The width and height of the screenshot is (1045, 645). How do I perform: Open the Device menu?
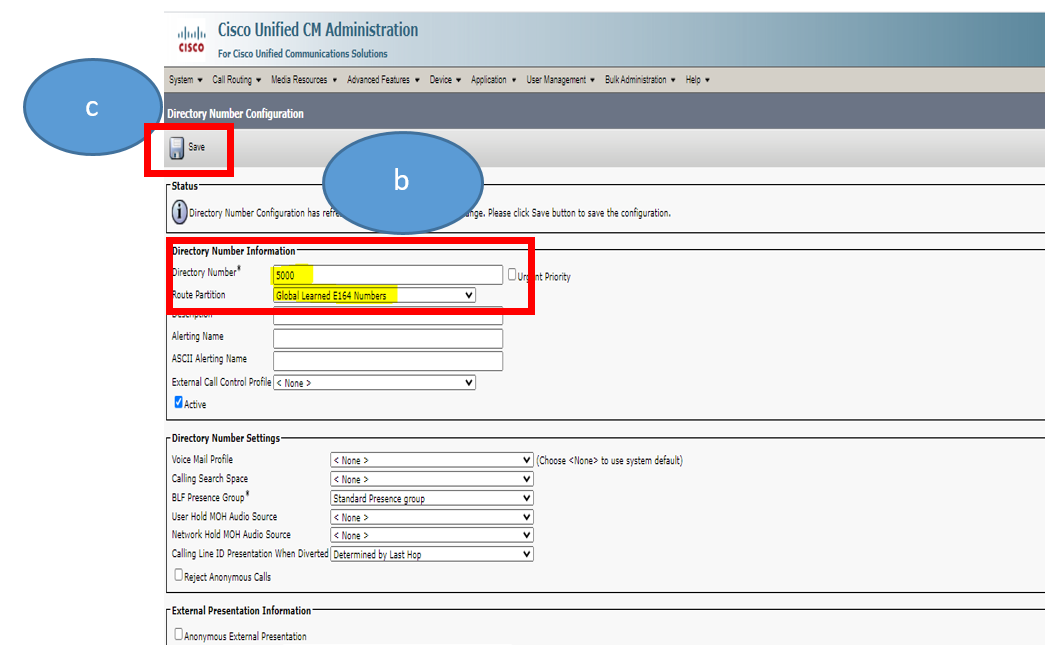(x=445, y=79)
